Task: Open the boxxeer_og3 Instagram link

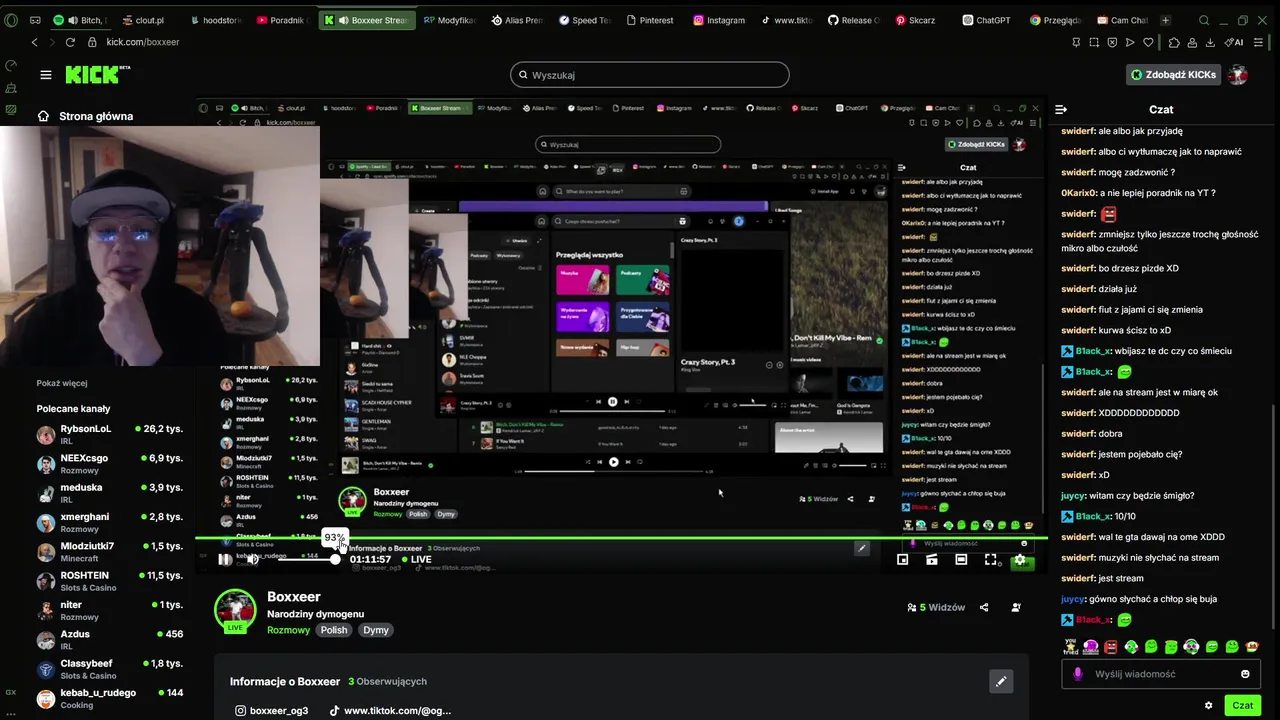Action: coord(271,711)
